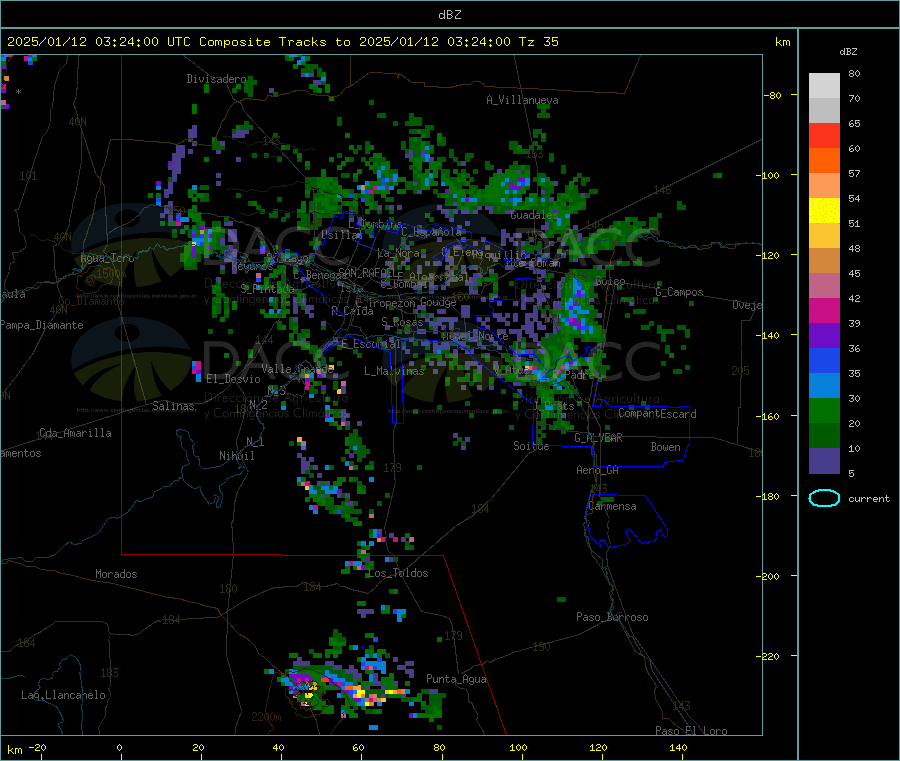Image resolution: width=900 pixels, height=761 pixels.
Task: Click the 'A_Villanueva' map label
Action: 522,100
